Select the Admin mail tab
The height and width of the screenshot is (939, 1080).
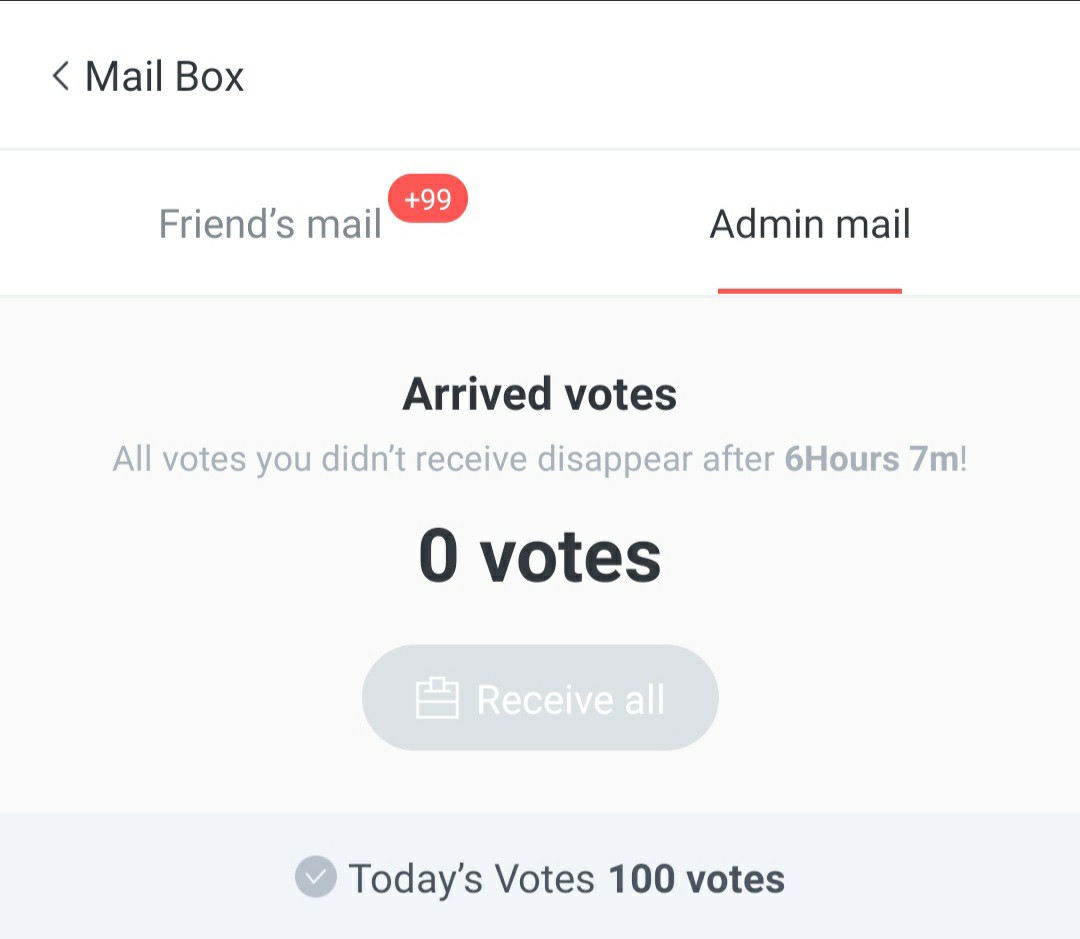[x=809, y=224]
